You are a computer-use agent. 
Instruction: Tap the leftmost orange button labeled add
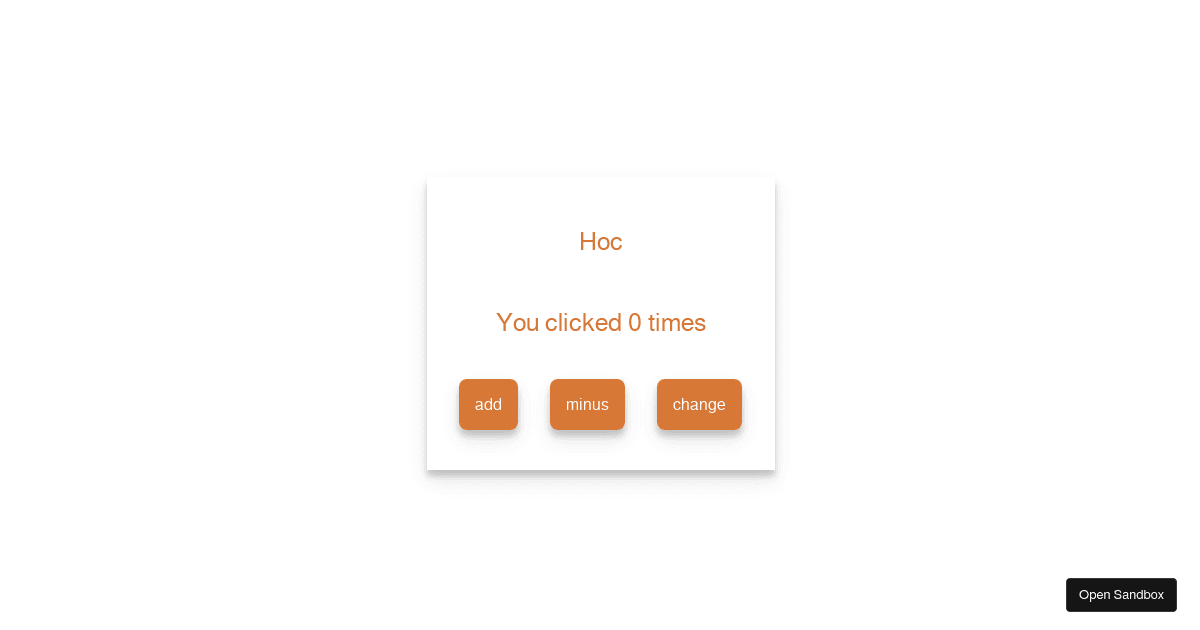(488, 404)
